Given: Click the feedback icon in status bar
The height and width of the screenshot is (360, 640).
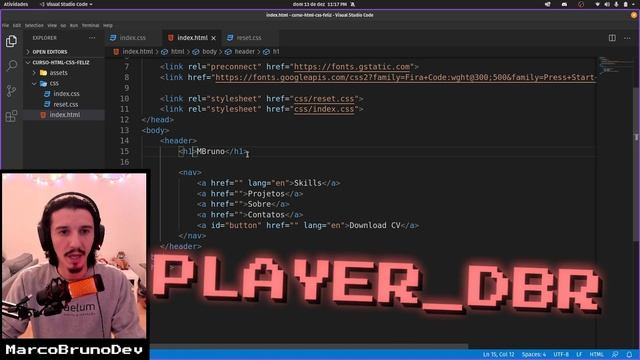Looking at the screenshot, I should (615, 354).
